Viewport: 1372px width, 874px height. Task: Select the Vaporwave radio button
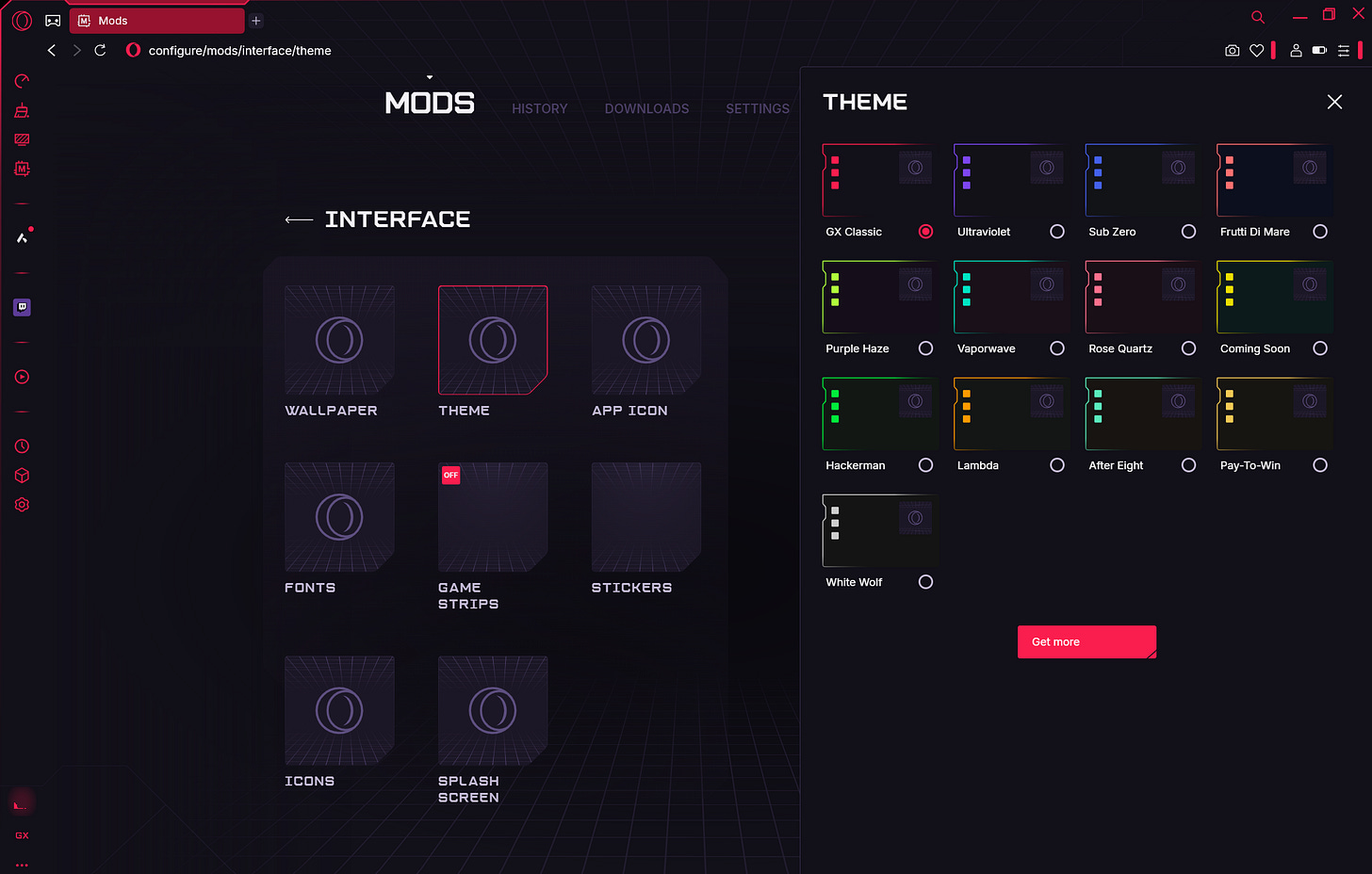point(1057,348)
